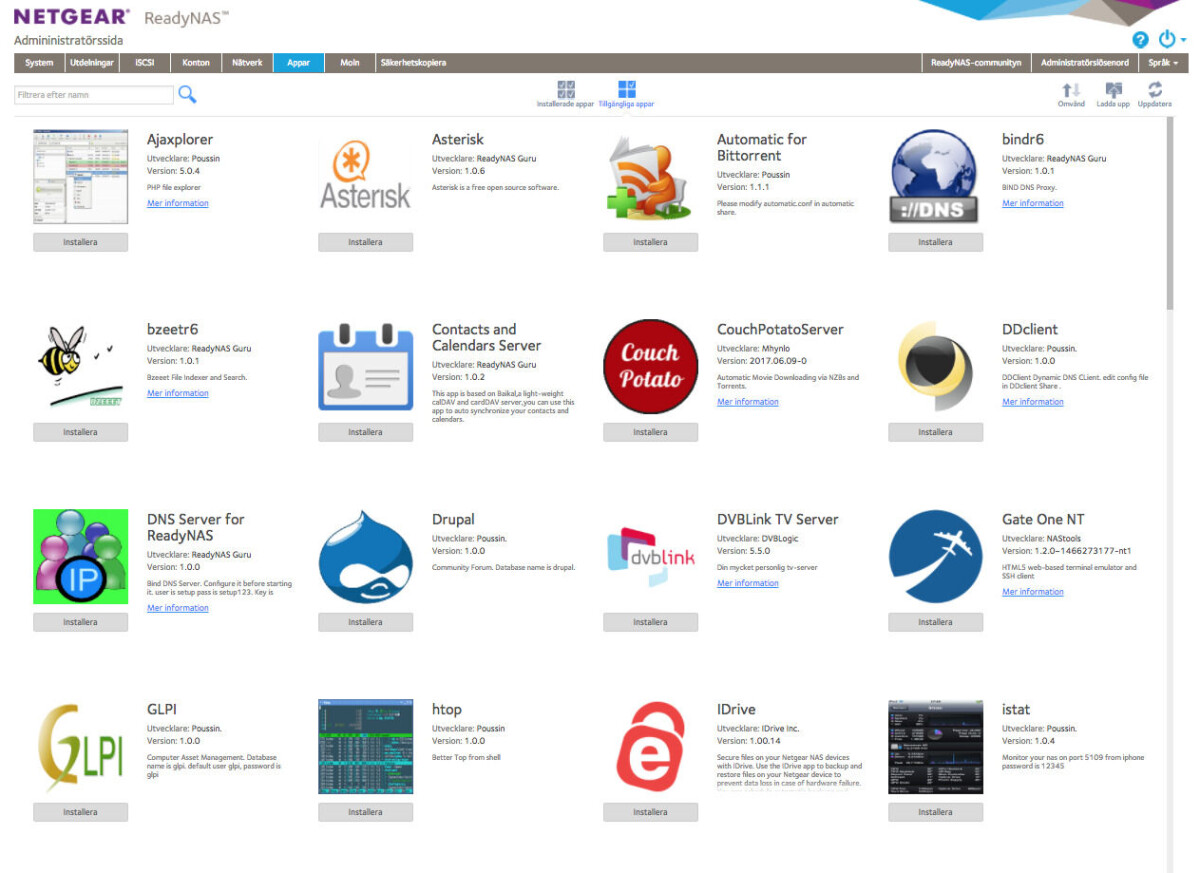Select the Appar tab
Image resolution: width=1200 pixels, height=873 pixels.
tap(299, 63)
